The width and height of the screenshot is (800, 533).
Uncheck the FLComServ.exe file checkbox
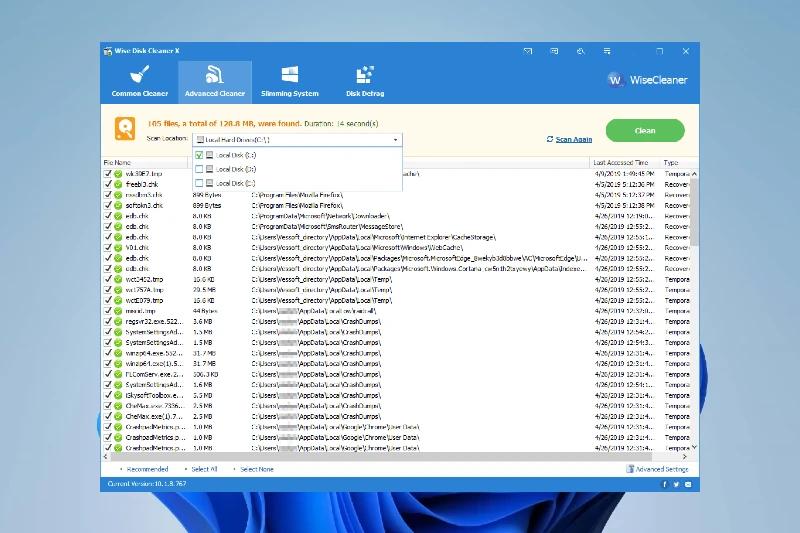(x=108, y=374)
